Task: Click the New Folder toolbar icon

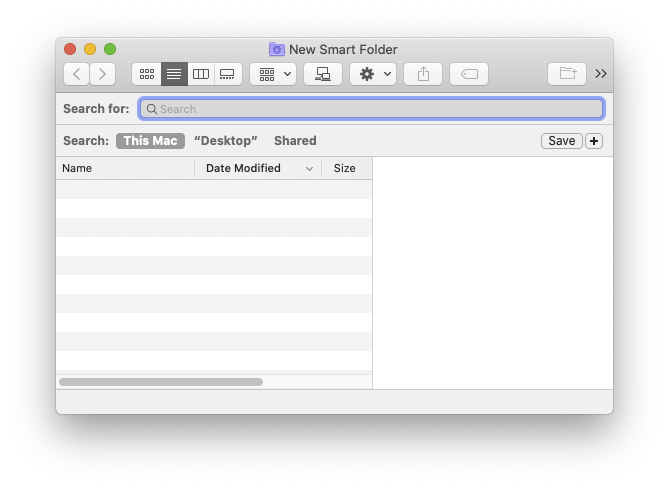Action: [x=567, y=74]
